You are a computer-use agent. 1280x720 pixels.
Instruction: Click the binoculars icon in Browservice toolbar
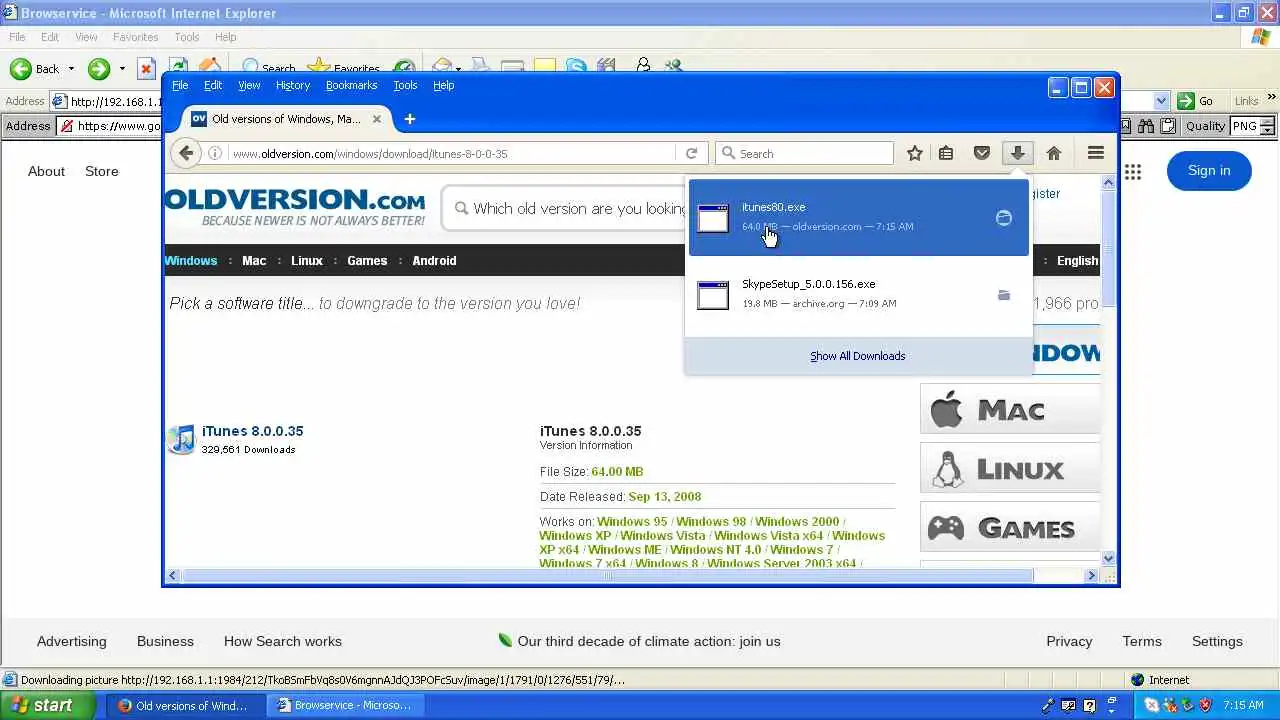click(x=1146, y=126)
